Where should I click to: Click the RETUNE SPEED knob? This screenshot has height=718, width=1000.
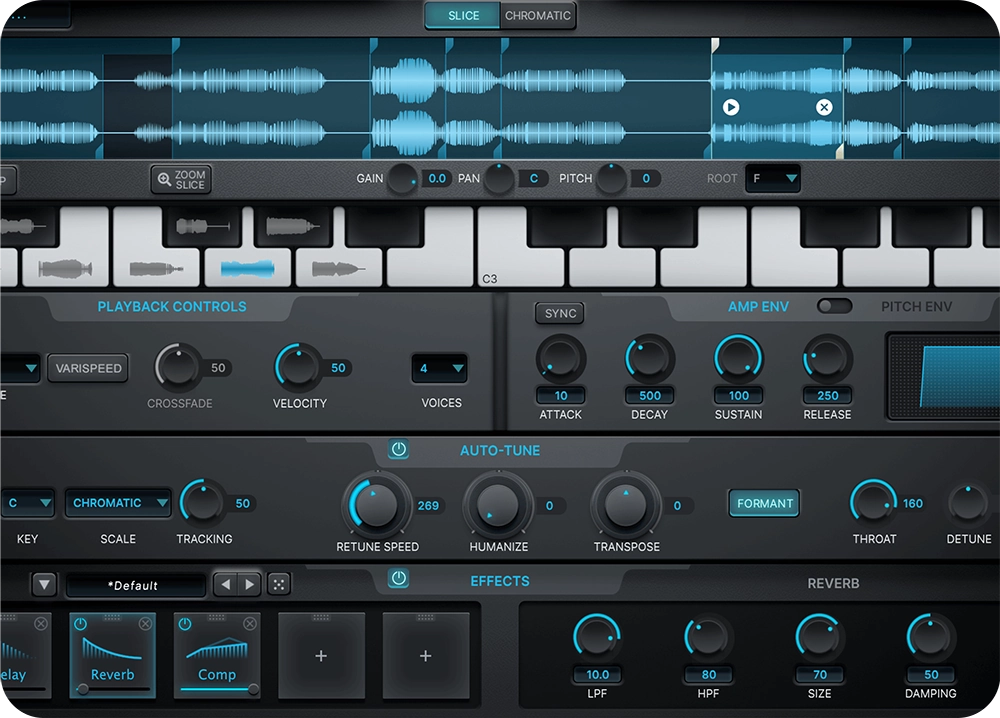(377, 505)
